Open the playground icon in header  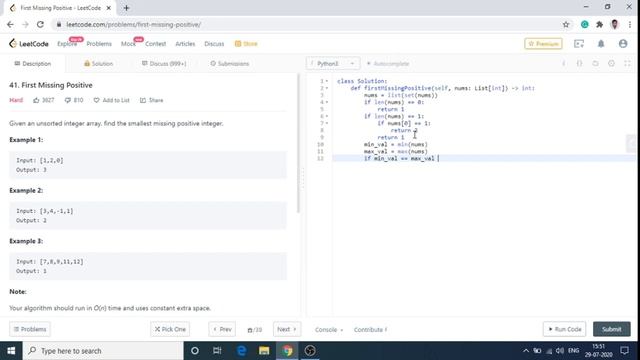click(x=579, y=44)
